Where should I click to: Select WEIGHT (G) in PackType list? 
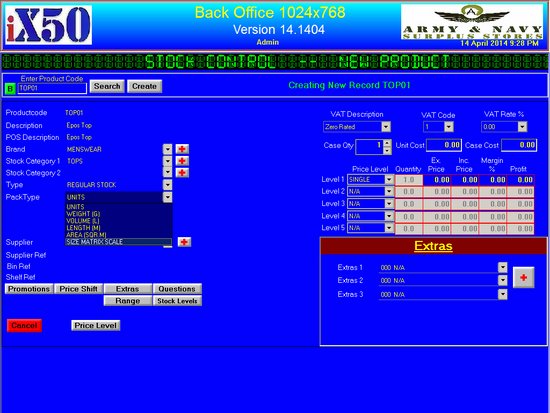119,214
